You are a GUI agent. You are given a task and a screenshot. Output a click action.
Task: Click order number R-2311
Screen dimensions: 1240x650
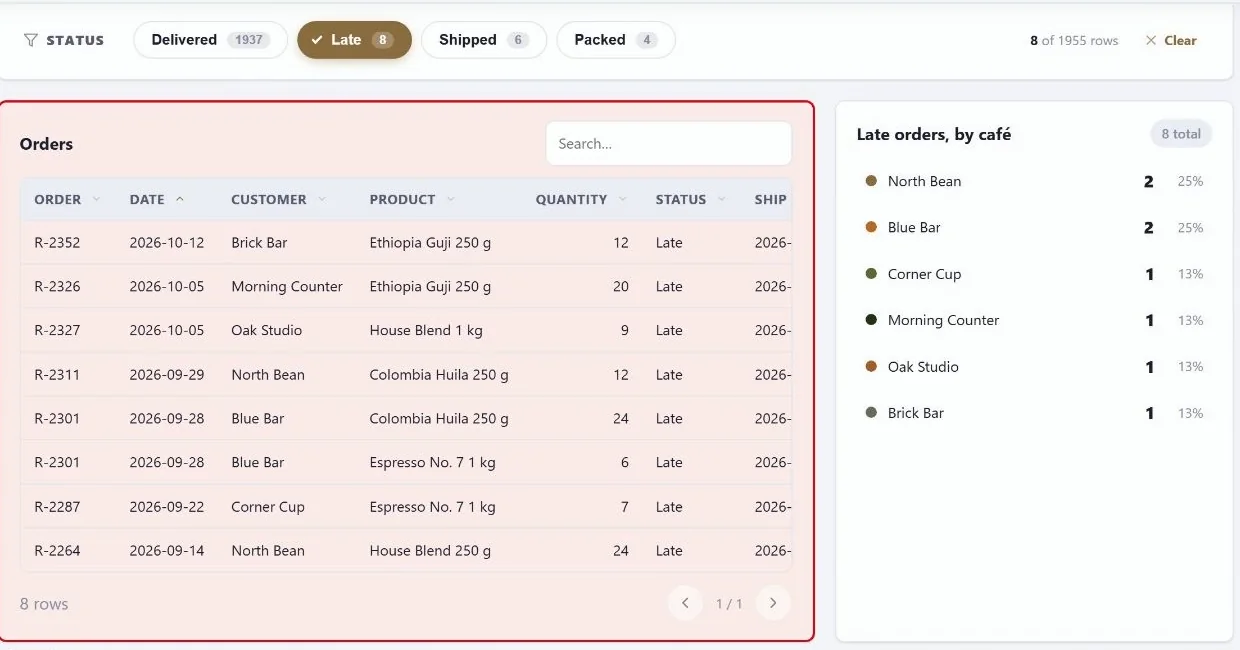click(57, 375)
